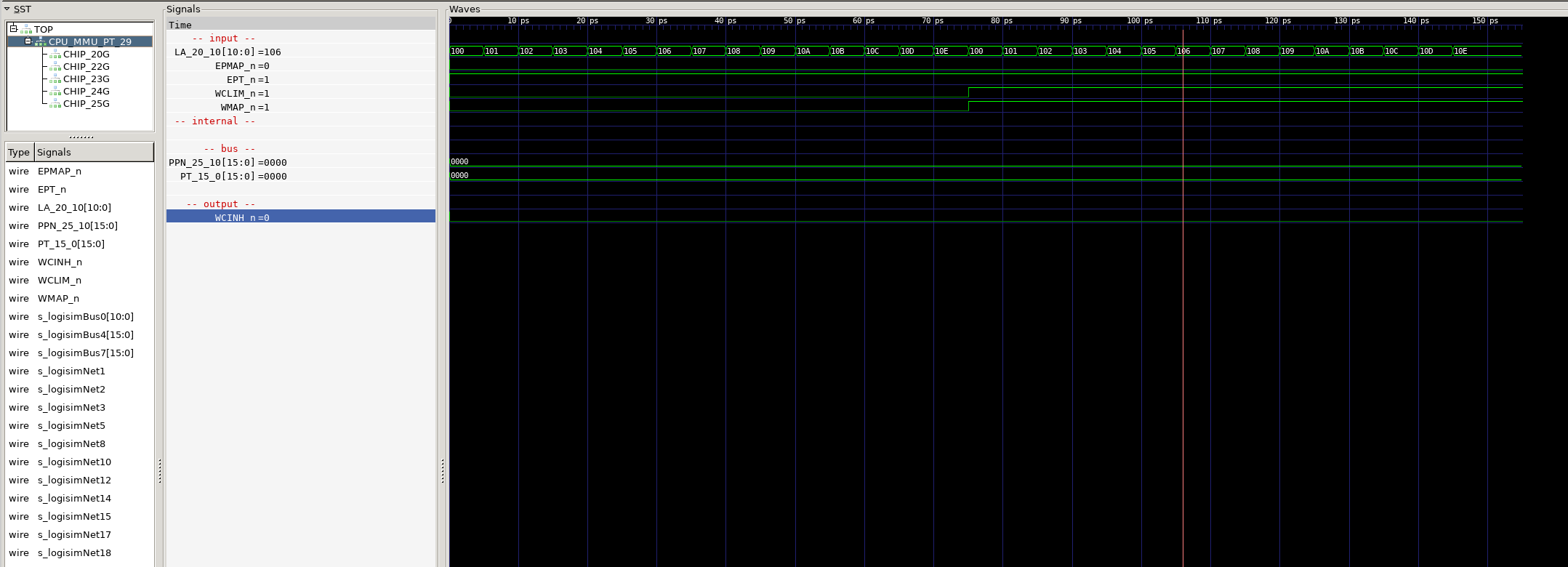Select WMAP_n wire in the signal list
The width and height of the screenshot is (1568, 567).
point(80,298)
